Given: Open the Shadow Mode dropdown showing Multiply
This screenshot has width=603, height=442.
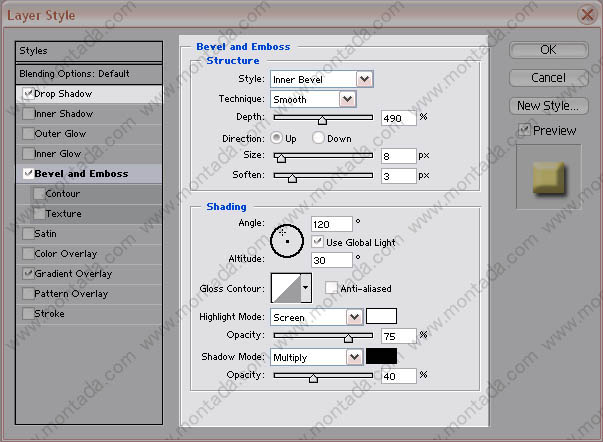Looking at the screenshot, I should (x=316, y=357).
